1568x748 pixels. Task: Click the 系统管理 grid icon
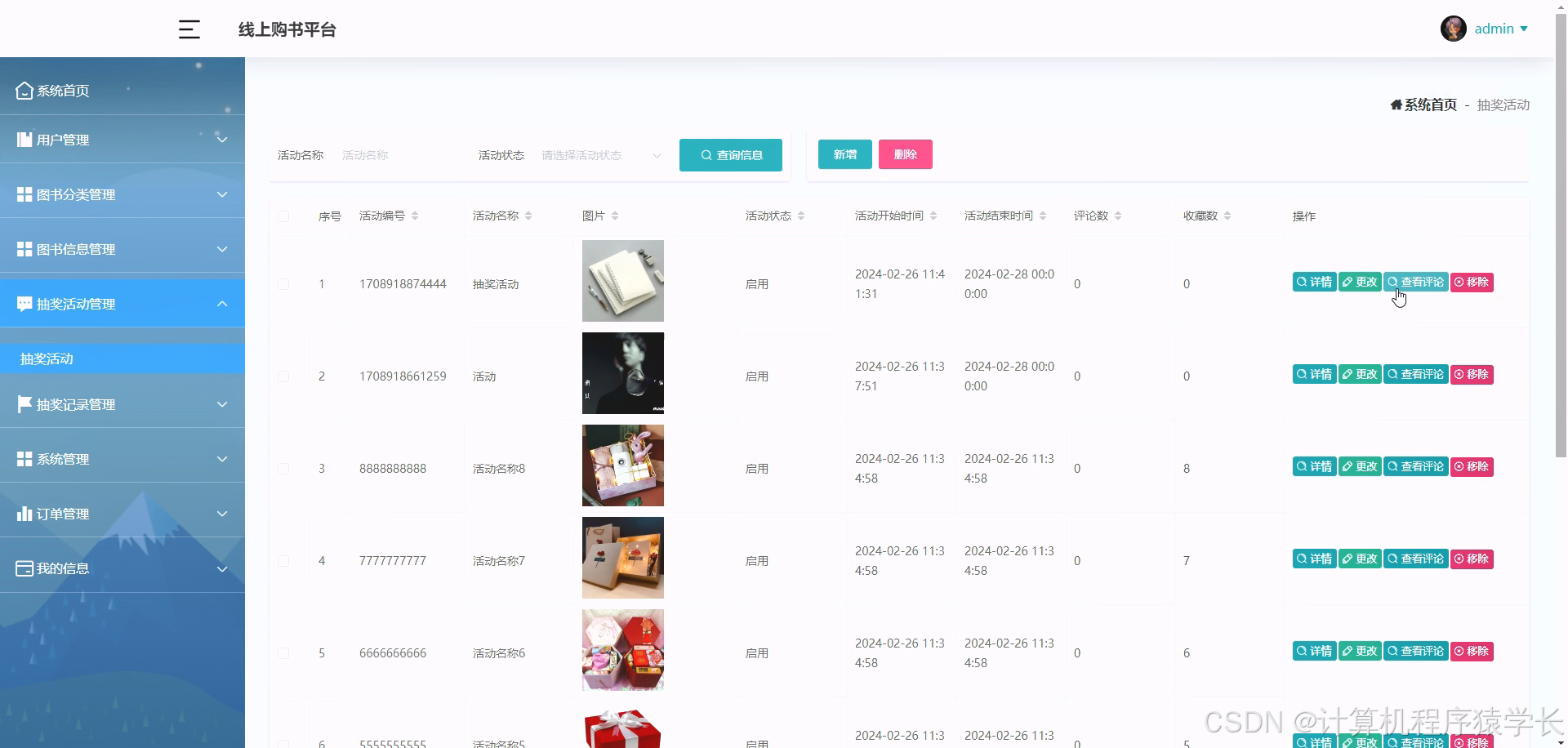coord(24,459)
